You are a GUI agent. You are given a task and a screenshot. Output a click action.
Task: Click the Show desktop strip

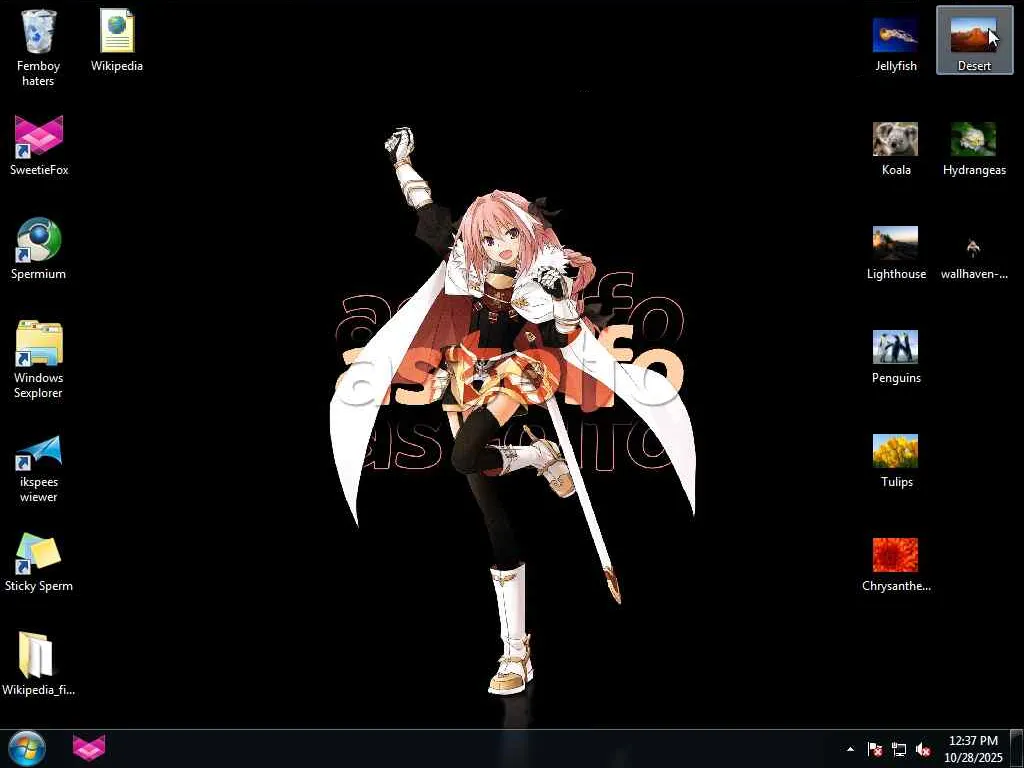[x=1017, y=749]
